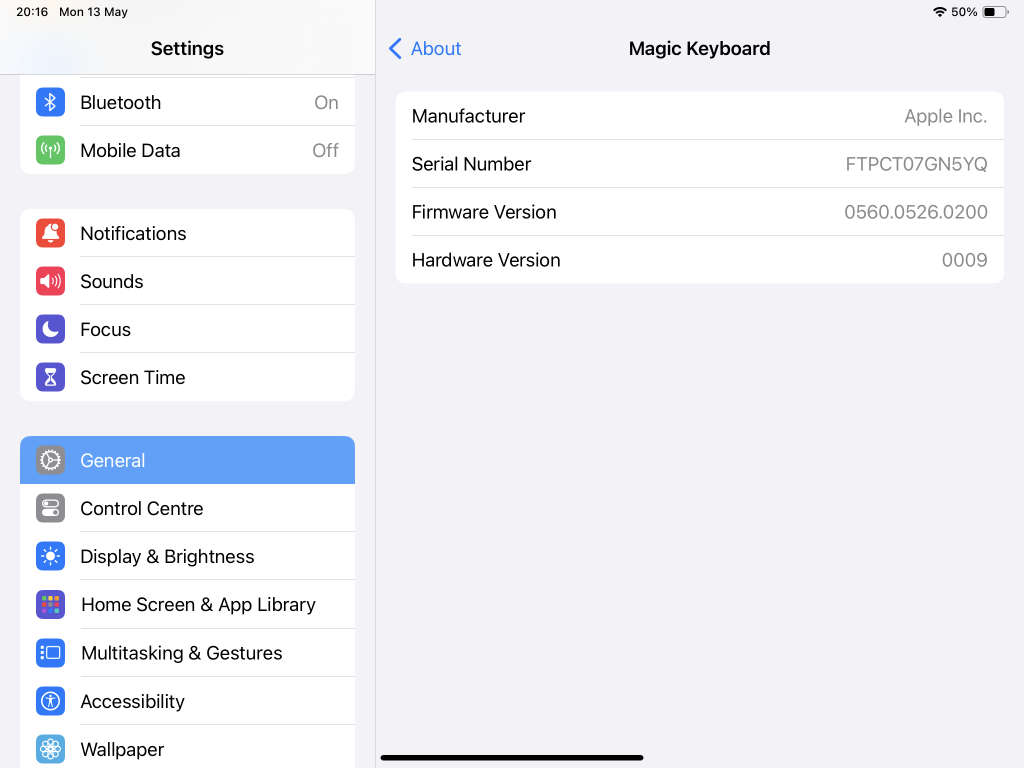Tap the Sounds speaker icon
1024x768 pixels.
[50, 281]
